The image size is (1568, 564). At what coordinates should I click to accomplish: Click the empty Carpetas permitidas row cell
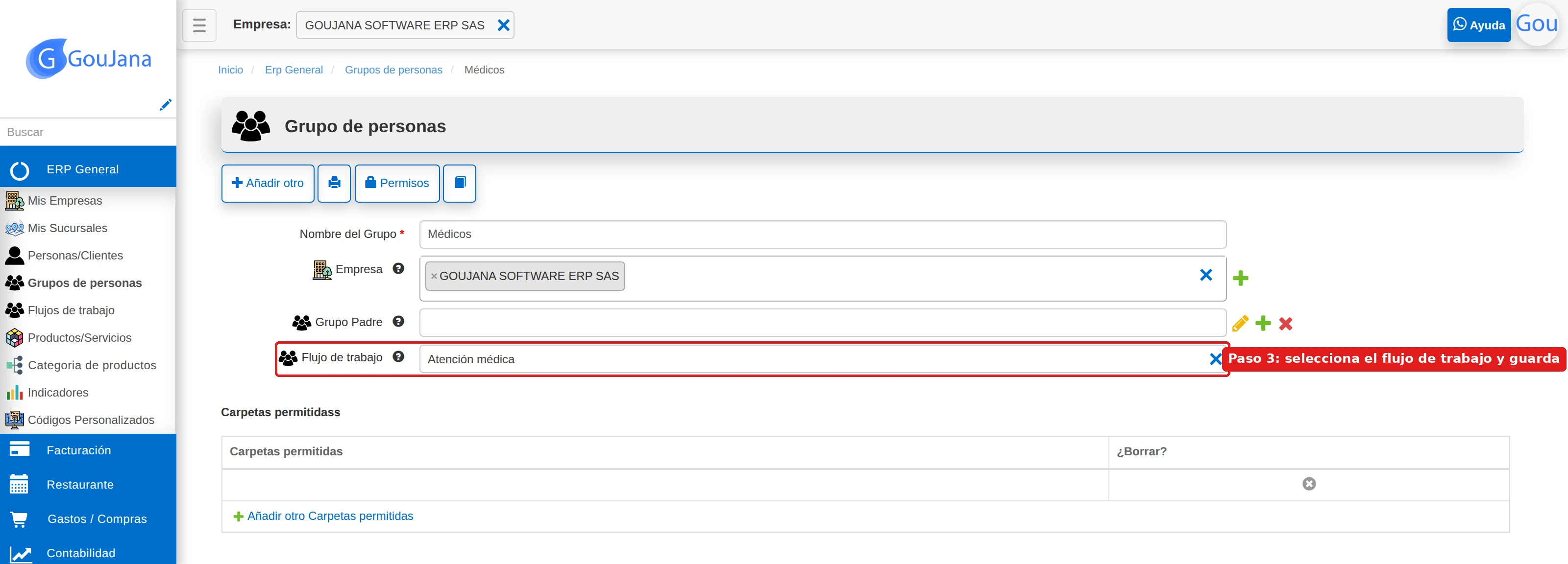point(665,485)
